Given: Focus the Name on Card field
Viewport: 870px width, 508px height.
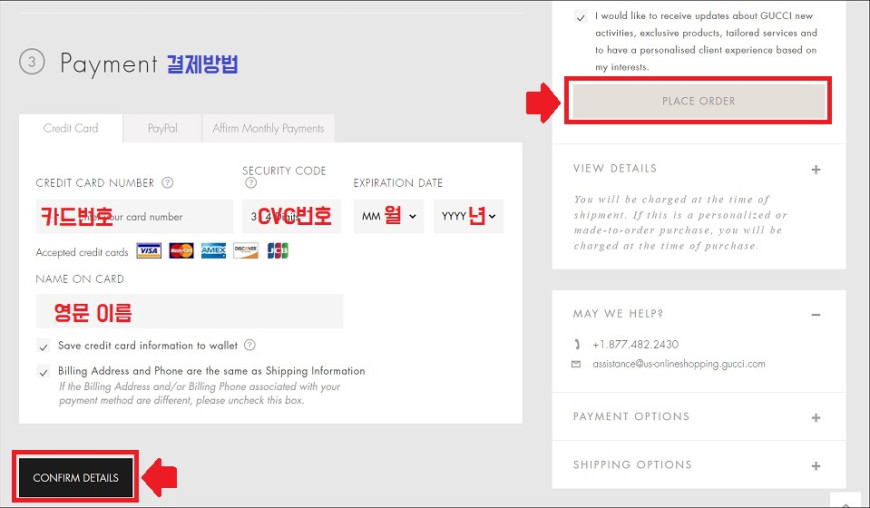Looking at the screenshot, I should pyautogui.click(x=189, y=311).
